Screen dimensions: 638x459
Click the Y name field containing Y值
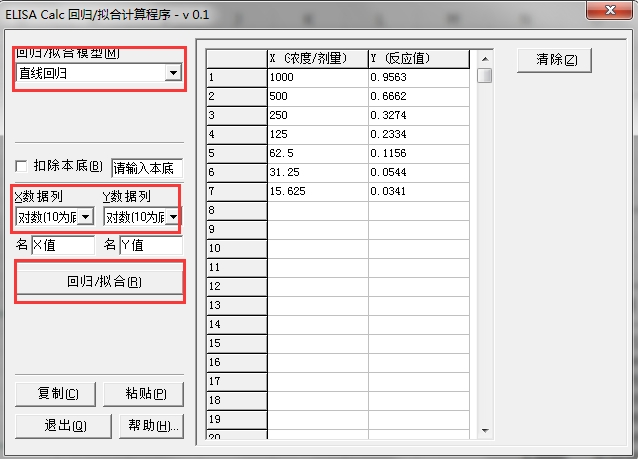pos(150,244)
